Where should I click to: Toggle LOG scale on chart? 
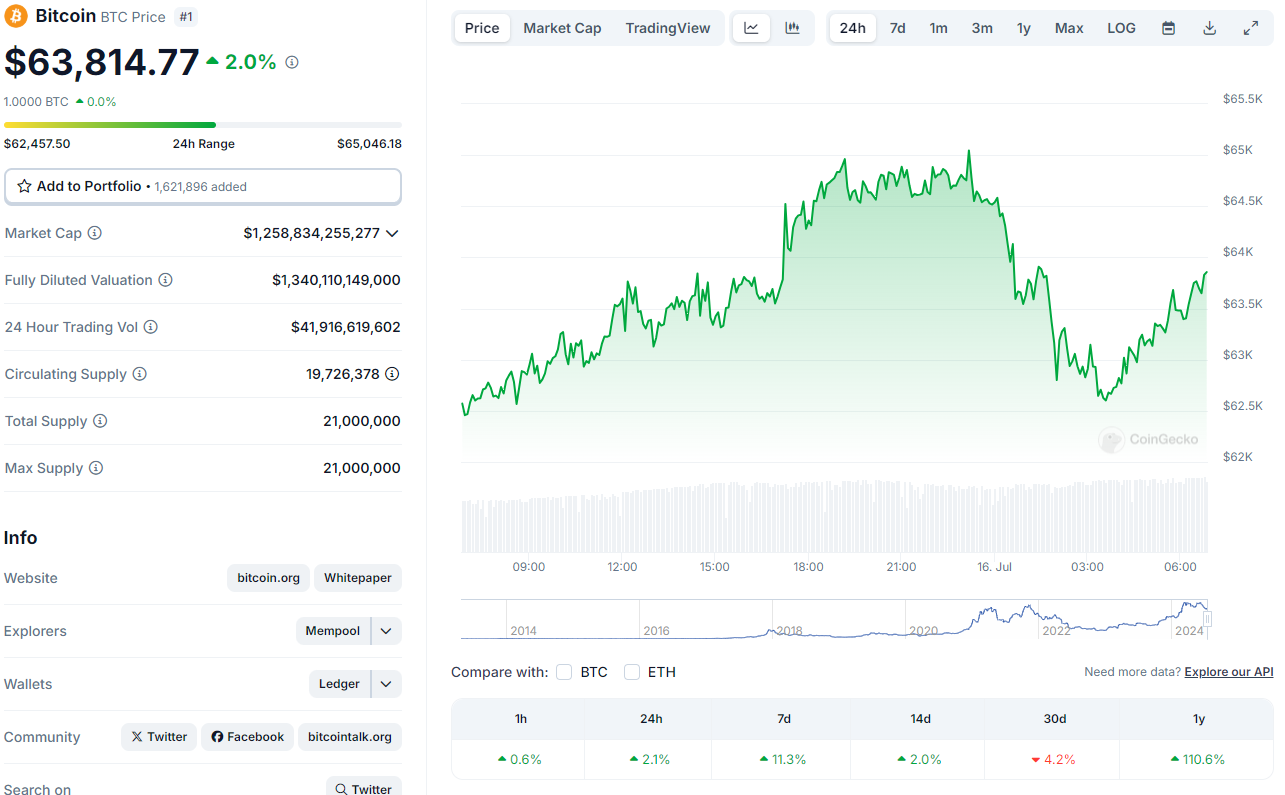tap(1121, 28)
